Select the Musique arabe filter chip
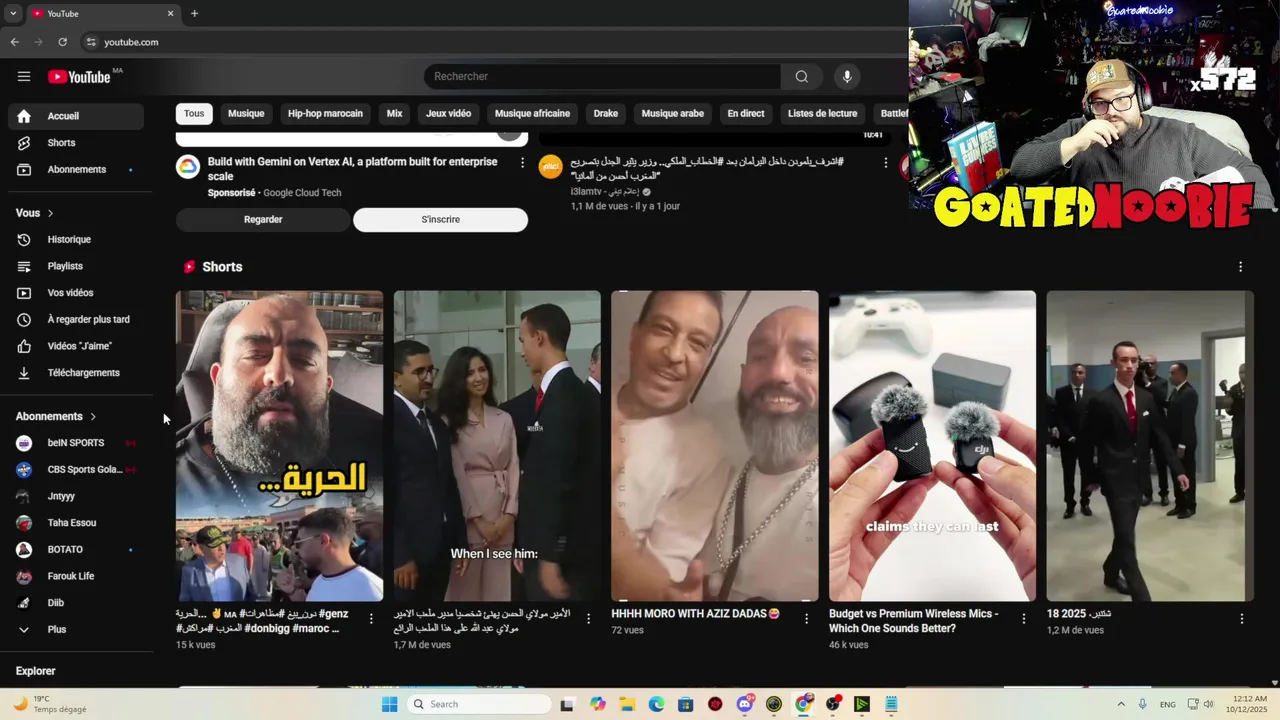This screenshot has width=1280, height=720. [x=673, y=114]
